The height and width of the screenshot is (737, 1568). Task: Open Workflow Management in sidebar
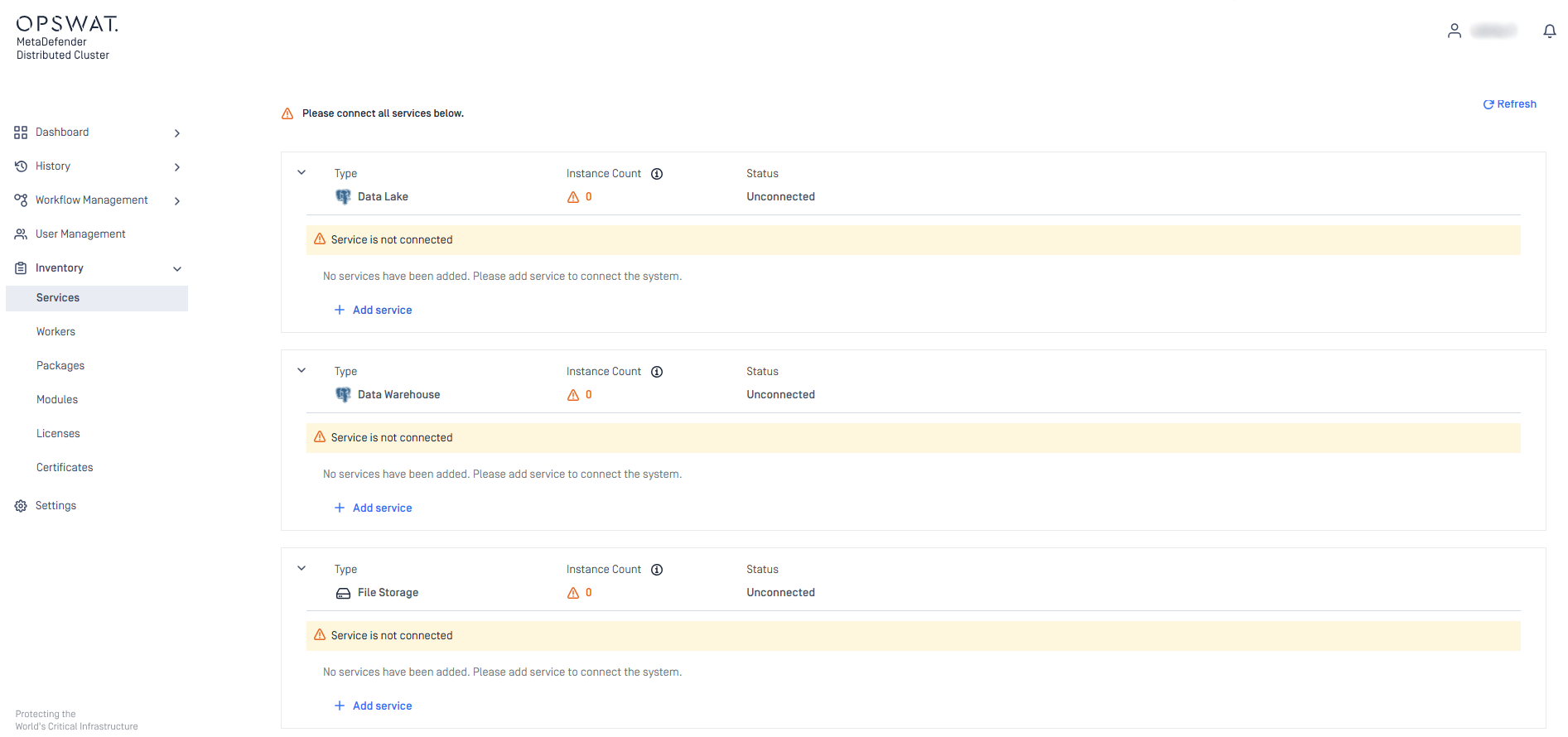(x=92, y=200)
